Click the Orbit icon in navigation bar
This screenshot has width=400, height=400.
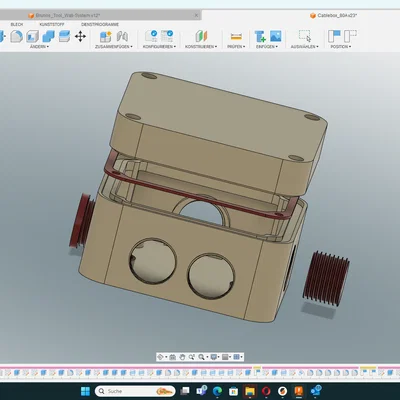tap(160, 357)
